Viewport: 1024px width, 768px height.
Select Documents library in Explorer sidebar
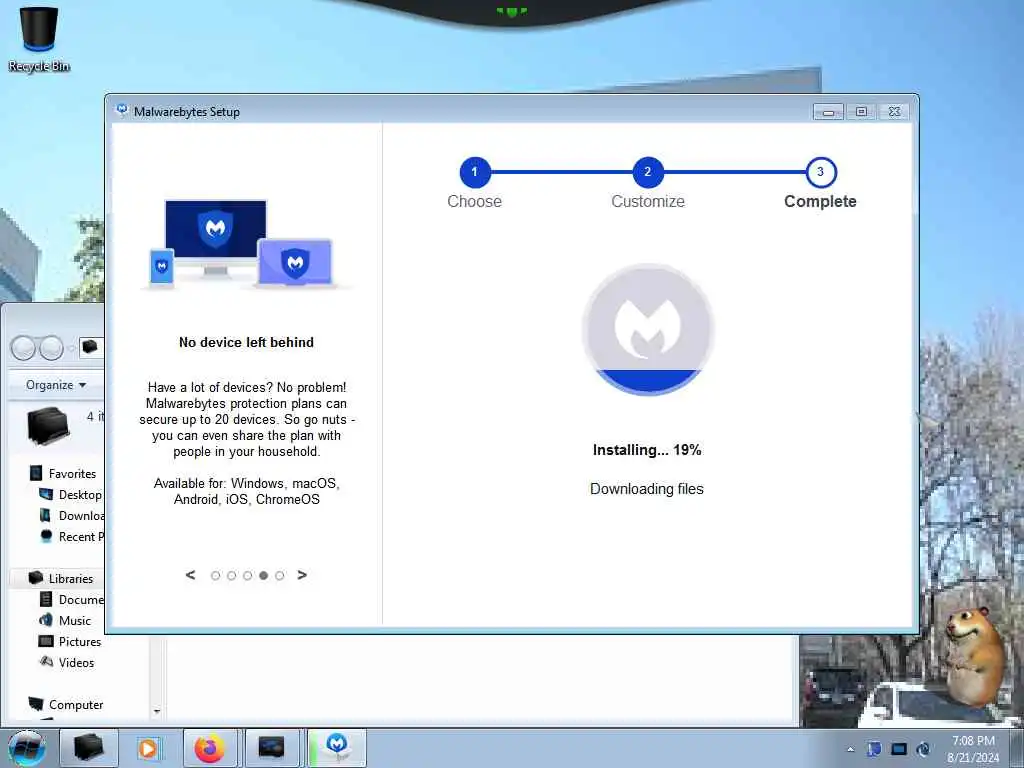coord(71,600)
